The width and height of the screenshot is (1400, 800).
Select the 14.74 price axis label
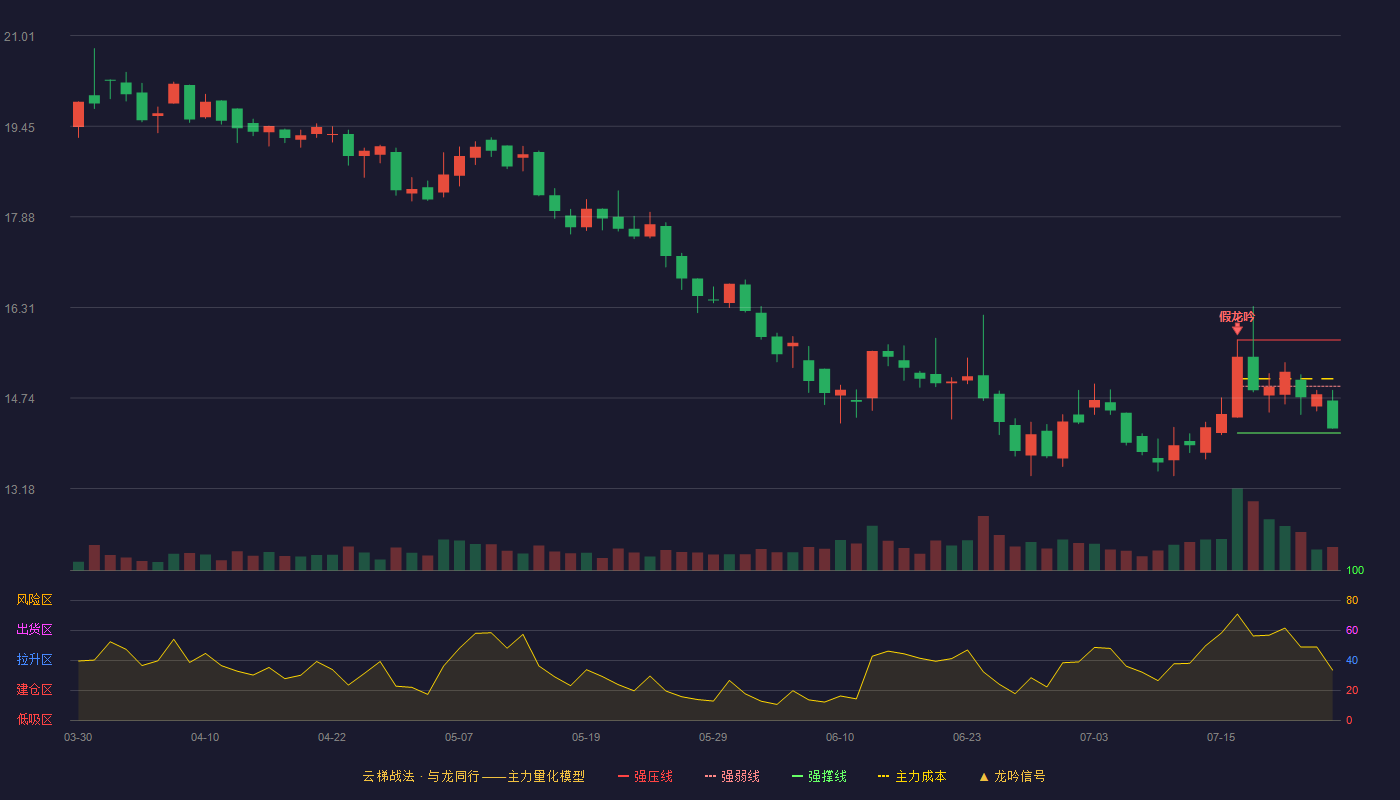click(19, 399)
